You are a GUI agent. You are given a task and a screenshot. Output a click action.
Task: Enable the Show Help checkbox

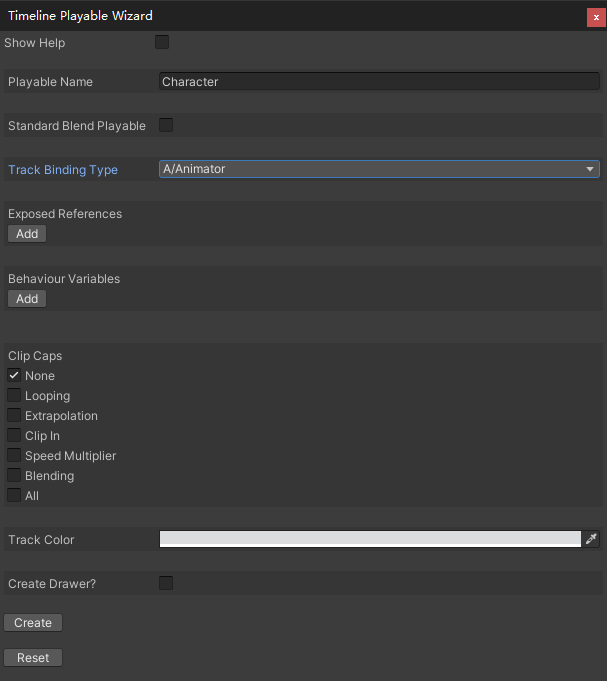(x=162, y=42)
